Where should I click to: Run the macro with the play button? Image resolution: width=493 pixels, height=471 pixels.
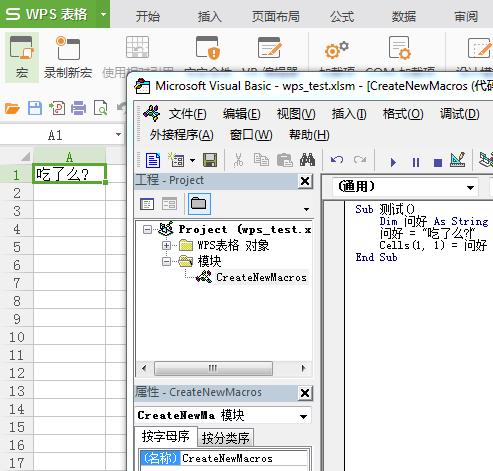pos(393,162)
